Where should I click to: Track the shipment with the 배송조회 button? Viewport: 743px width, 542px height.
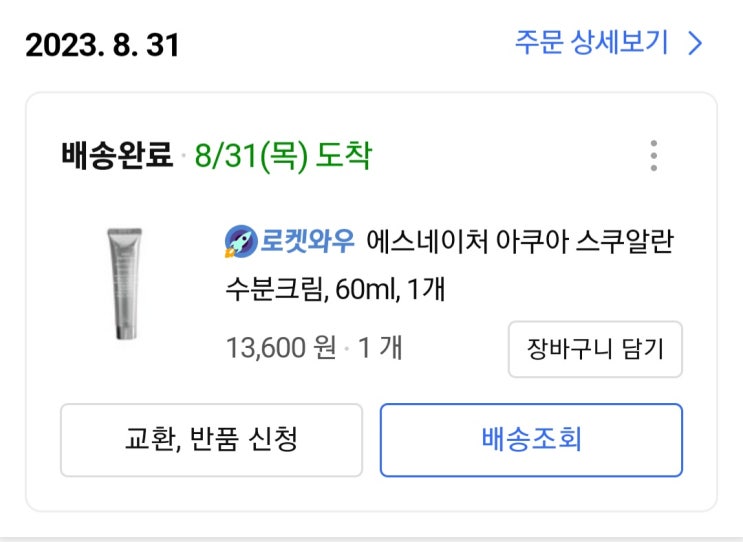click(x=531, y=440)
